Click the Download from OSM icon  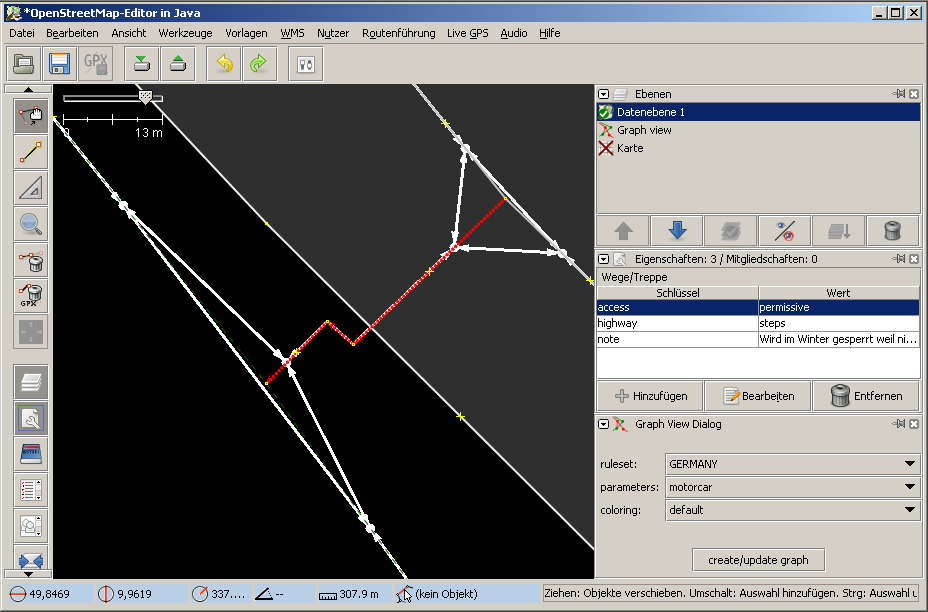point(142,64)
